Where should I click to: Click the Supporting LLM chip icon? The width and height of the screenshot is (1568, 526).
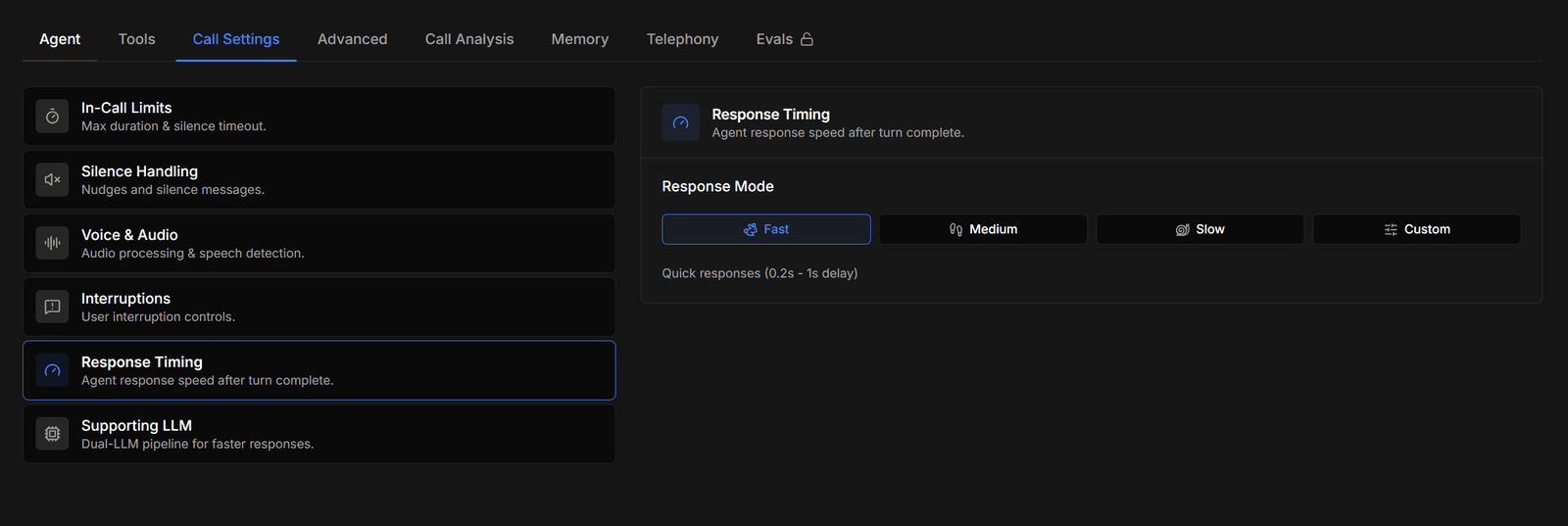(52, 434)
